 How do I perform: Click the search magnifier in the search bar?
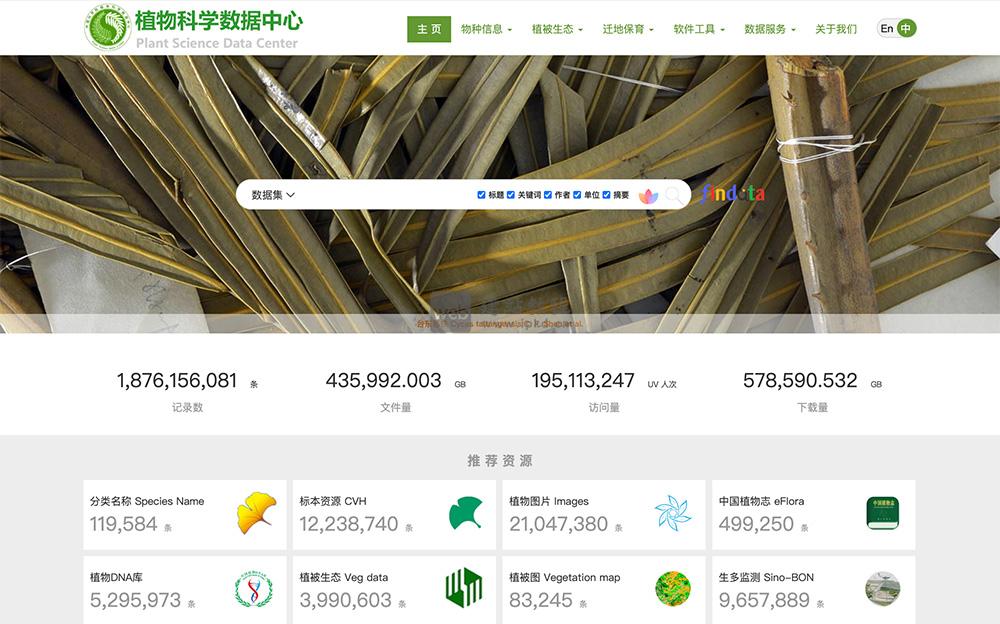click(x=674, y=196)
